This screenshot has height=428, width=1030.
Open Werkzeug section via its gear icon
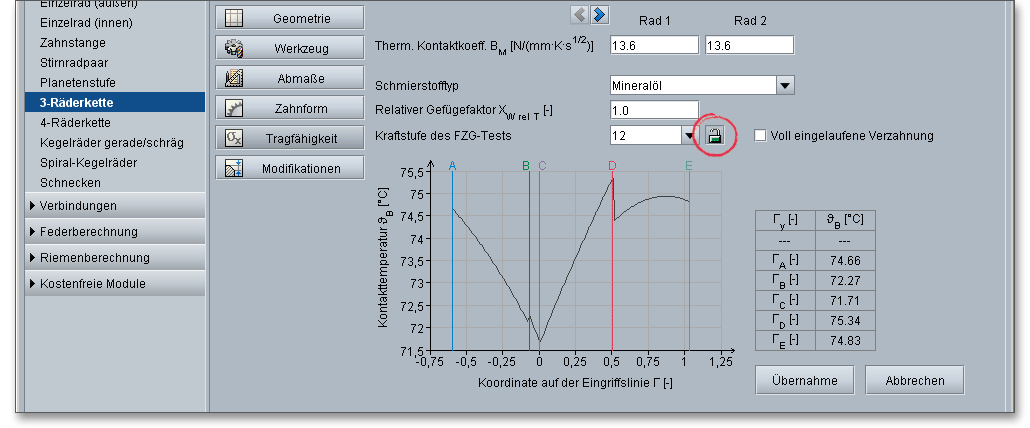(234, 48)
